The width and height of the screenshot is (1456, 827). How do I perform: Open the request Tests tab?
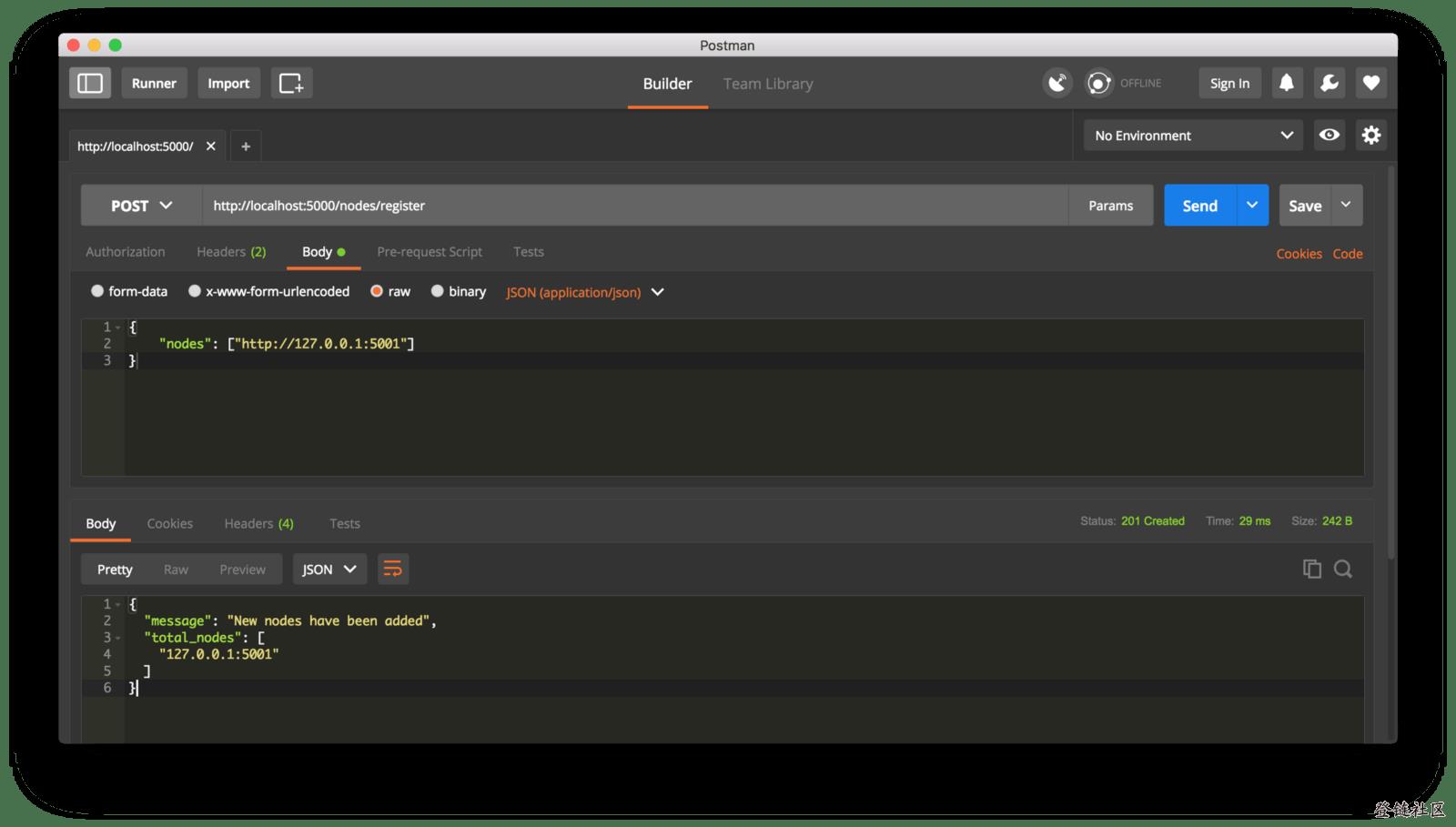[528, 252]
